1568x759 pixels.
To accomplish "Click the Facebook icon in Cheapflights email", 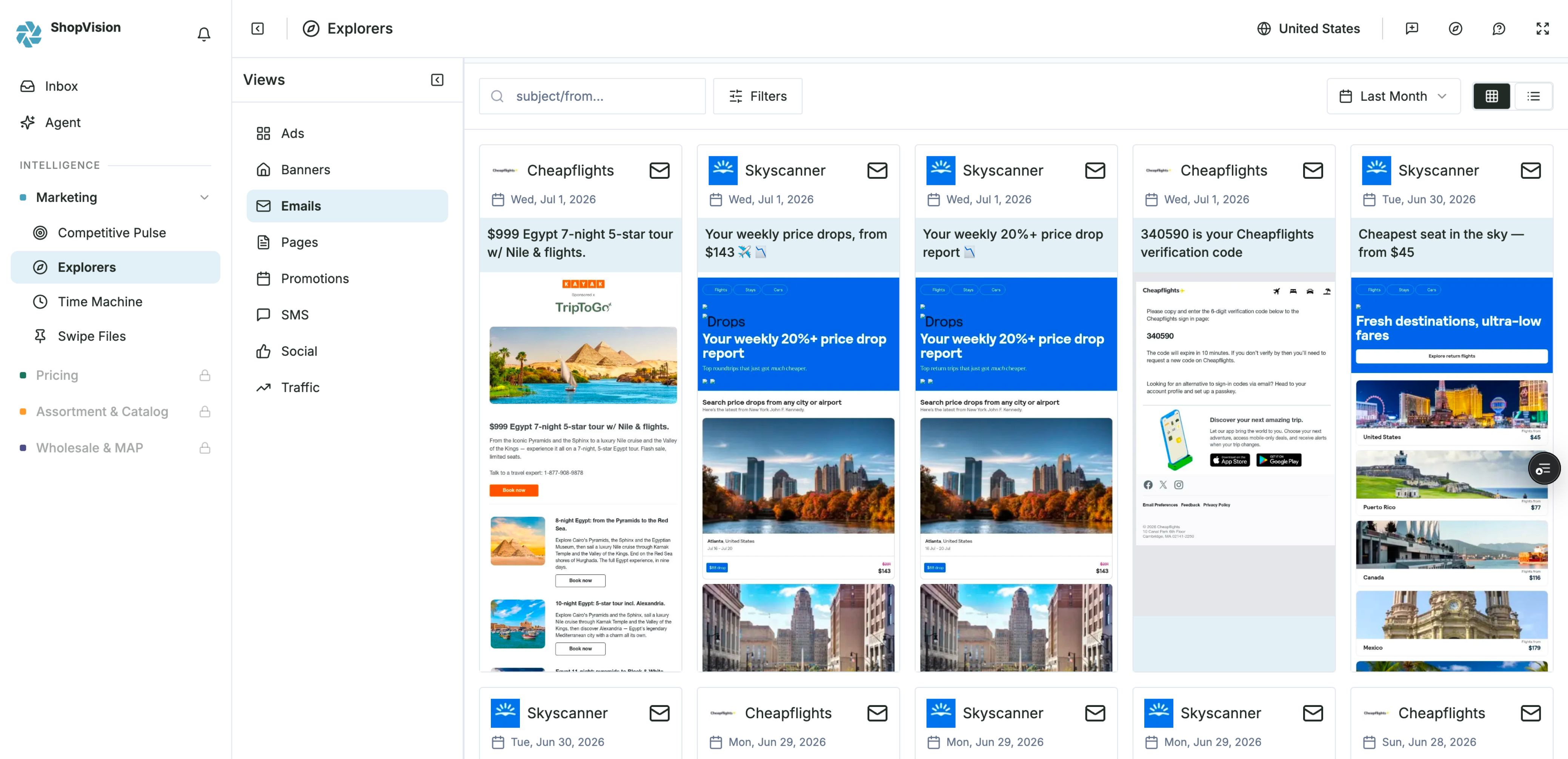I will [1147, 485].
